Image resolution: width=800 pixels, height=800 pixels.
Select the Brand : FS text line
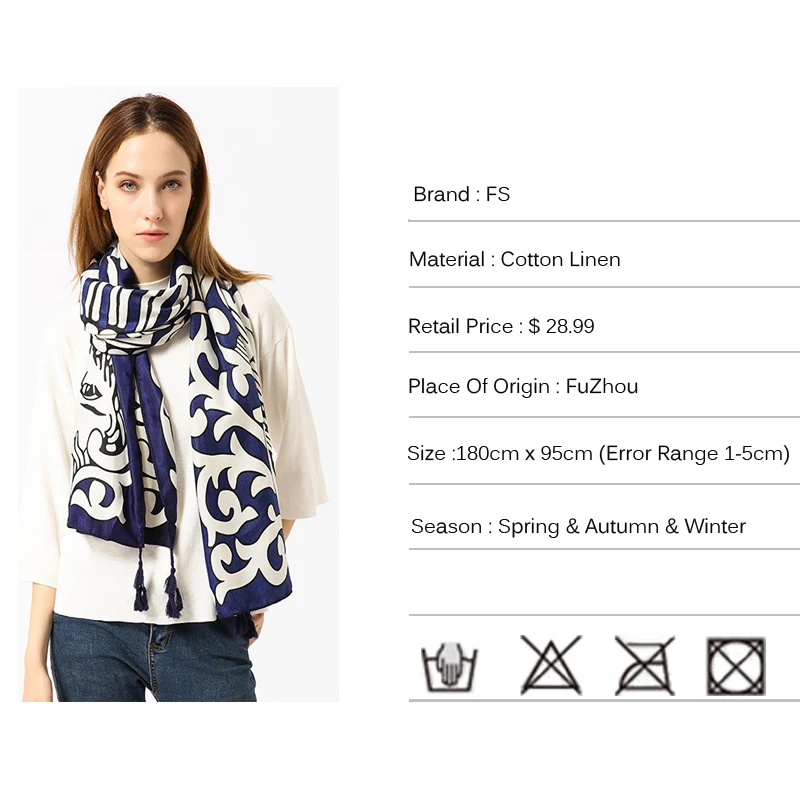coord(461,194)
